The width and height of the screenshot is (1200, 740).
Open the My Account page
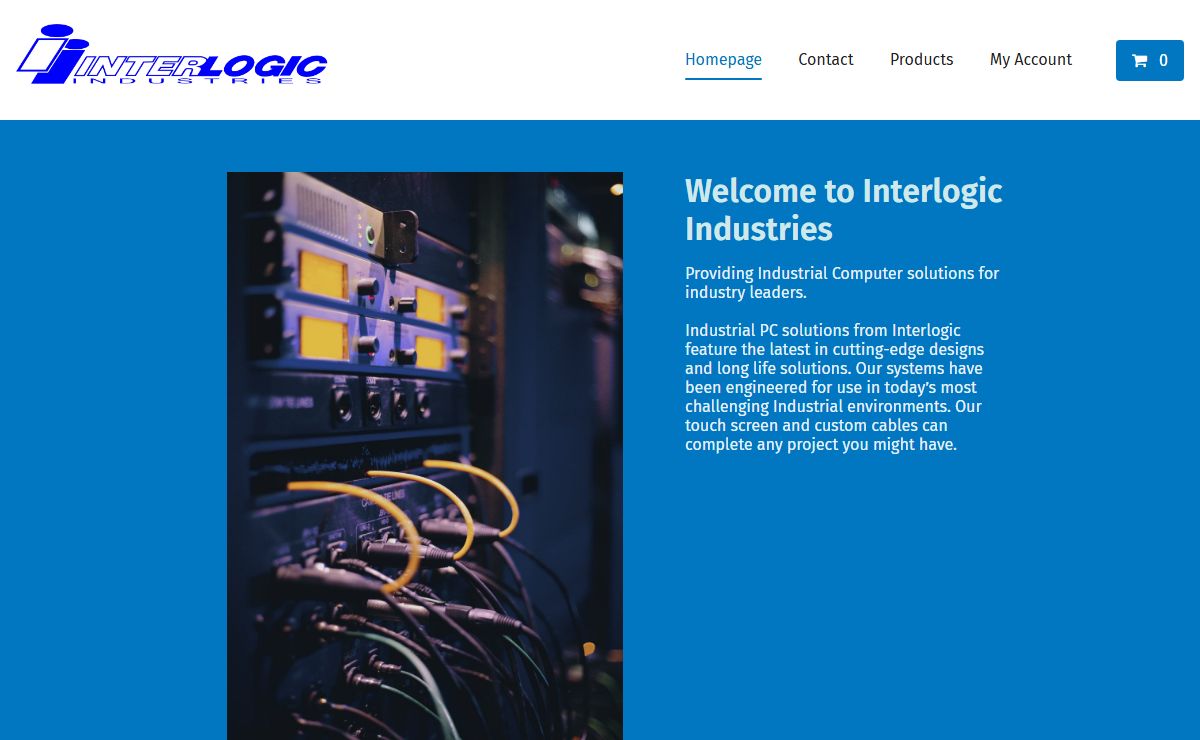click(1031, 60)
